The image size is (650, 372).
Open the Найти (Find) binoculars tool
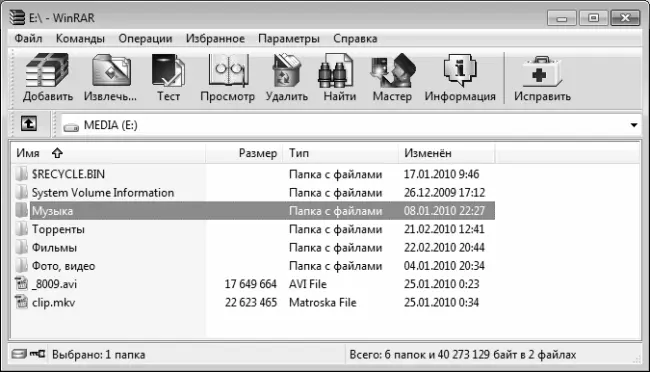pyautogui.click(x=335, y=71)
